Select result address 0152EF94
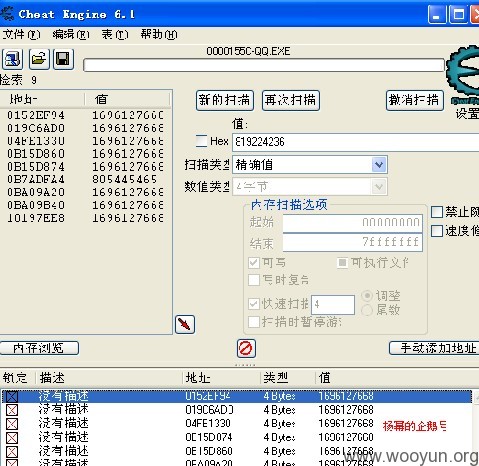The image size is (479, 466). pos(36,115)
